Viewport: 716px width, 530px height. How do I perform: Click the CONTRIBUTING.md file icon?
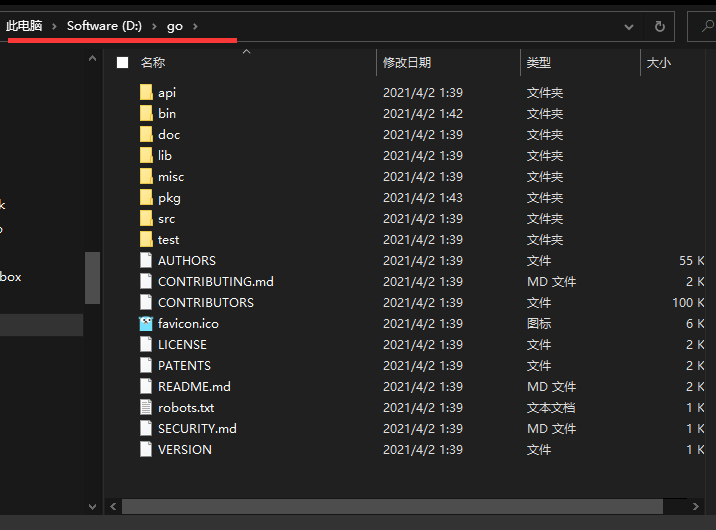pyautogui.click(x=146, y=281)
